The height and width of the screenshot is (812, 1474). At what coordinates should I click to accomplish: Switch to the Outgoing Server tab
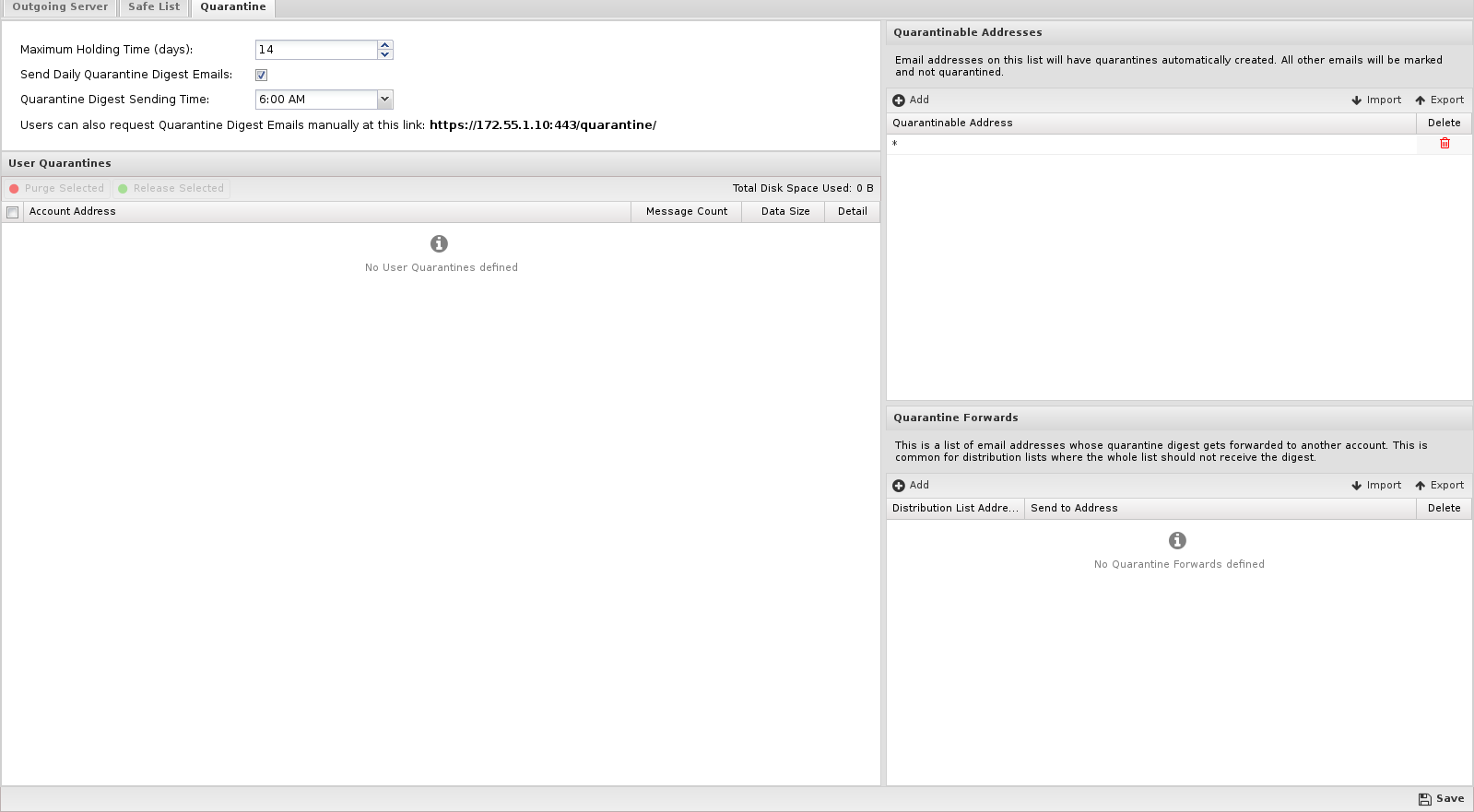pos(60,7)
